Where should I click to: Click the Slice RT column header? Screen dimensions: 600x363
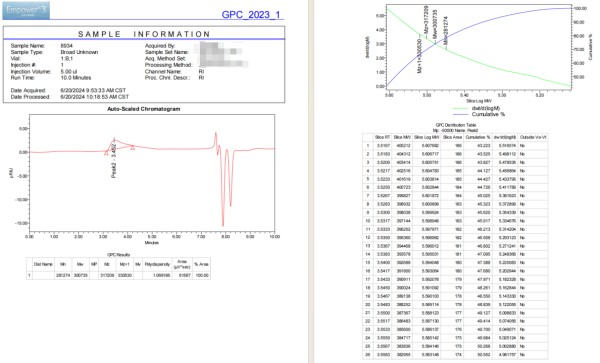(x=383, y=137)
